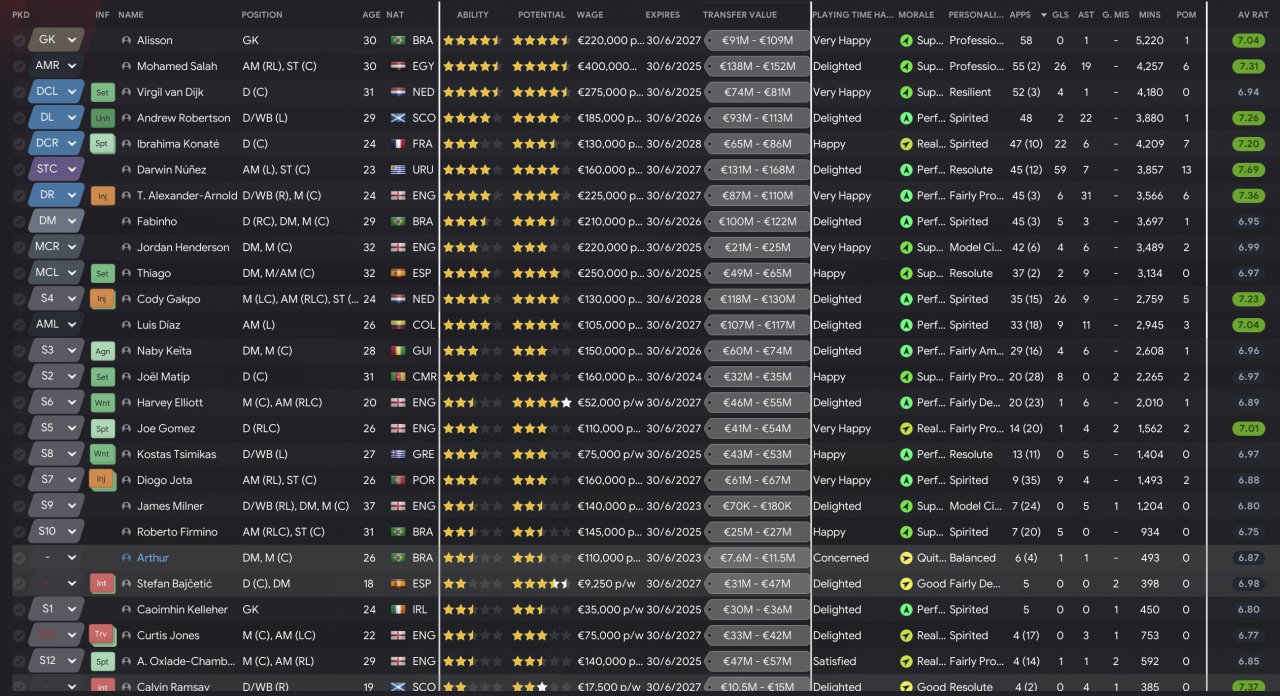Click Darwin Núñez's 7.69 average rating badge

(1248, 170)
